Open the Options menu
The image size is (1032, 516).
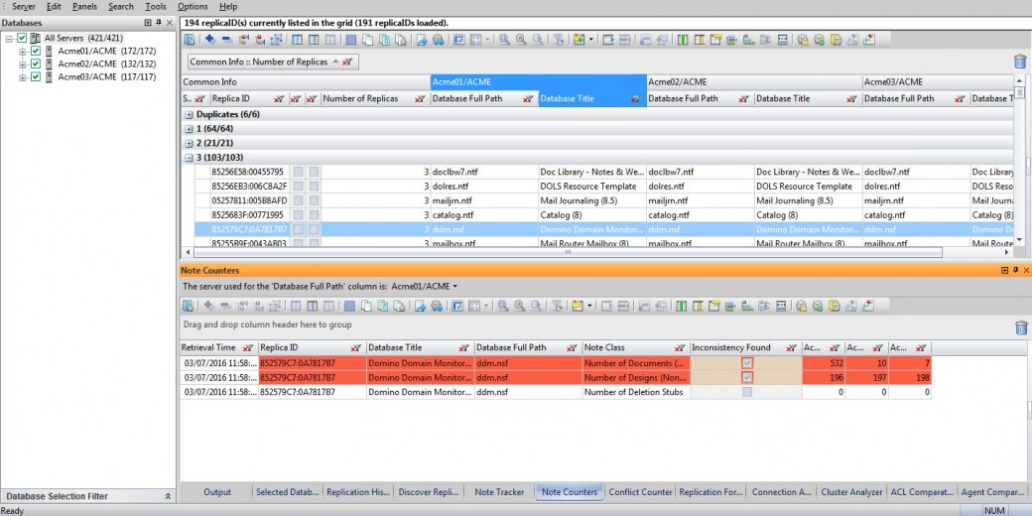click(192, 7)
